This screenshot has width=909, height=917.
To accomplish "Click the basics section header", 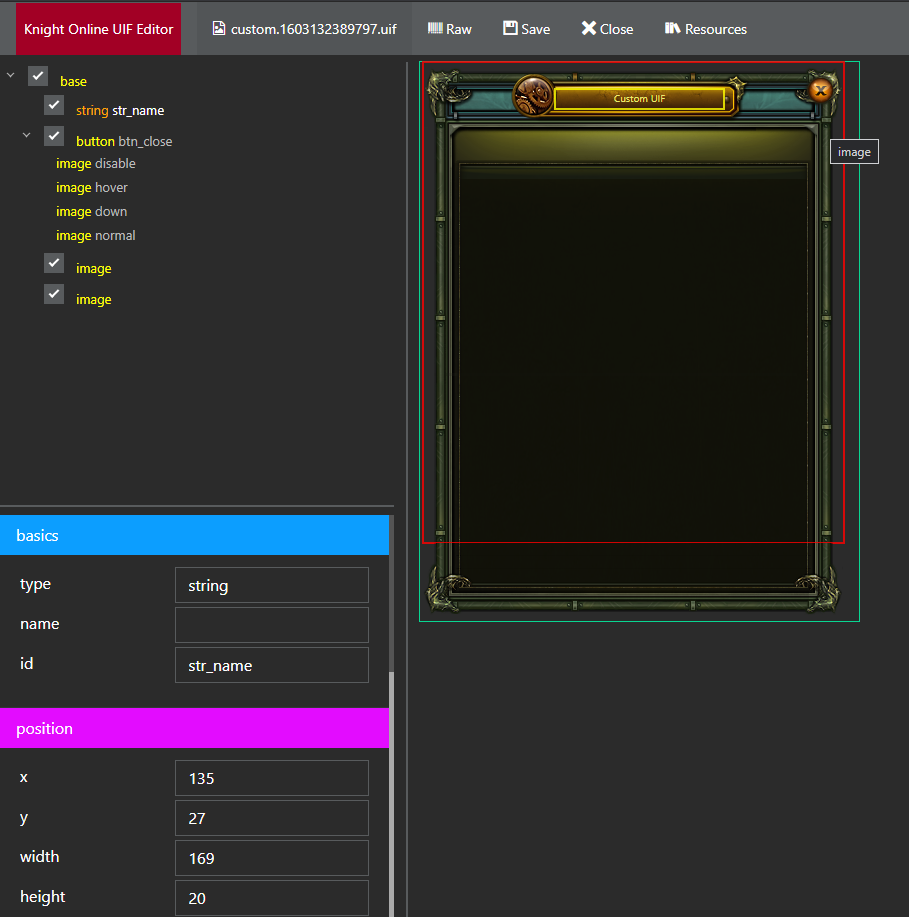I will tap(194, 535).
